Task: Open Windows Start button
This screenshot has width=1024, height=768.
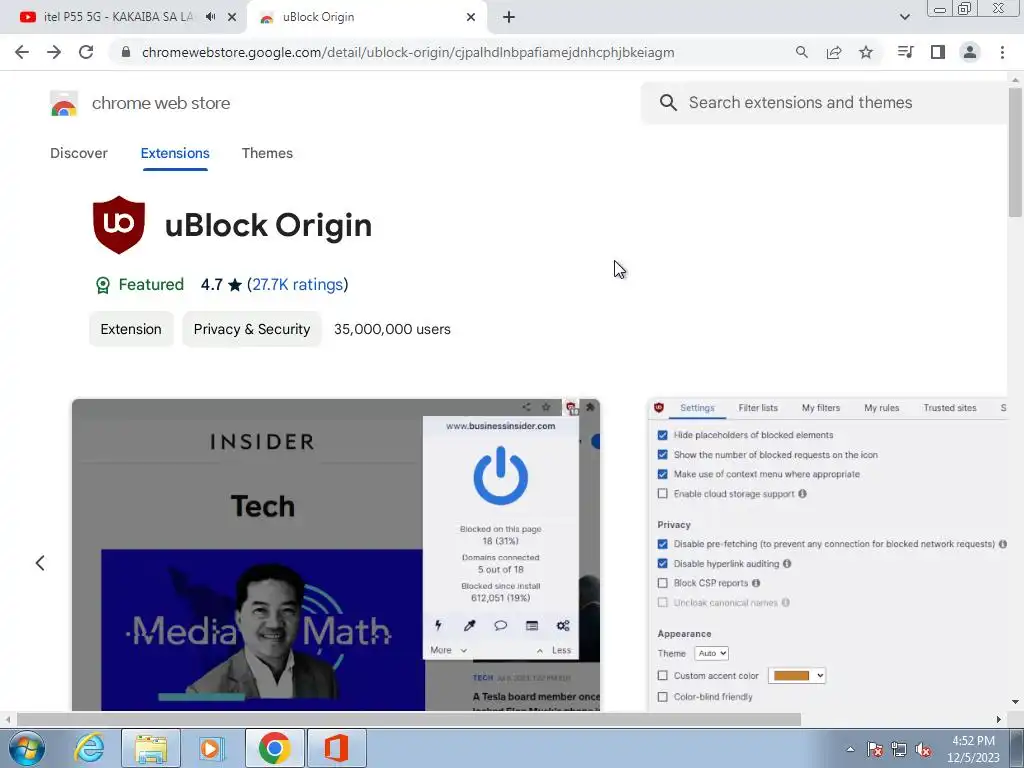Action: click(27, 748)
